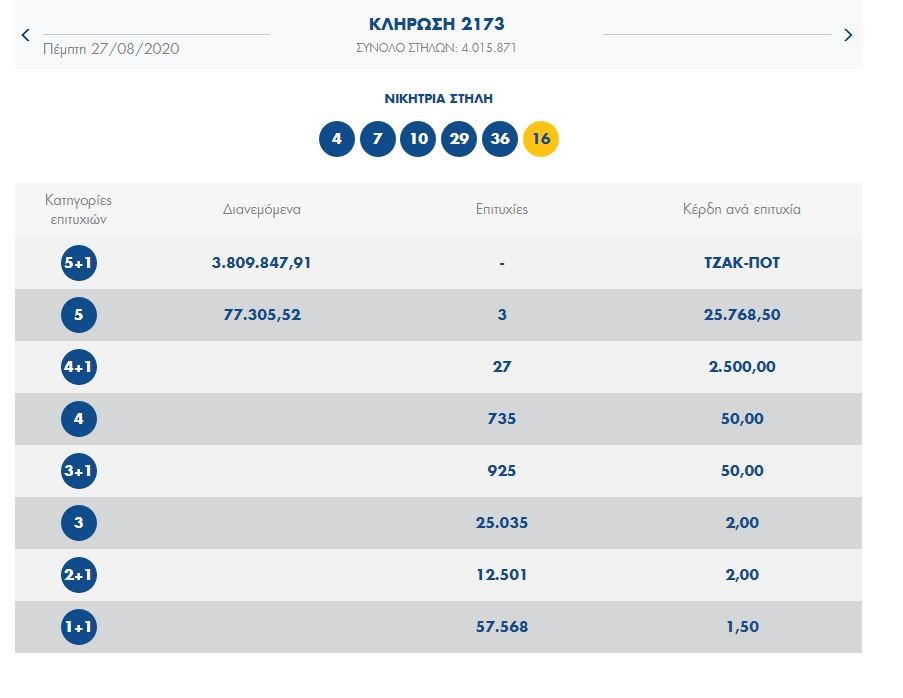Image resolution: width=903 pixels, height=698 pixels.
Task: Select the winning number ball 10
Action: pos(418,139)
